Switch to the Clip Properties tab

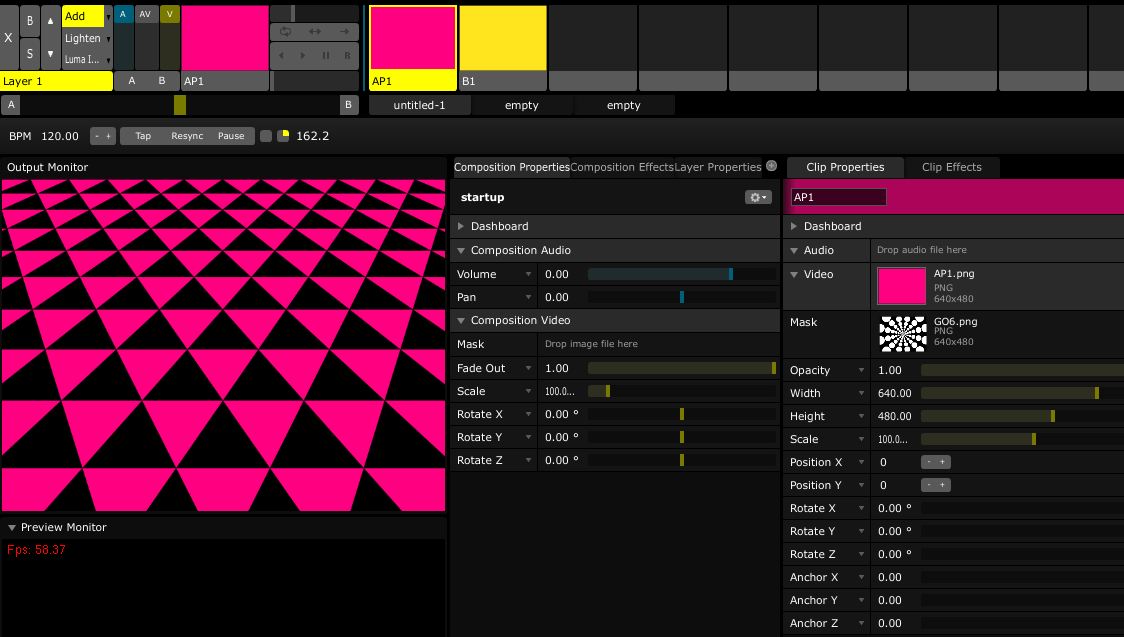(845, 168)
